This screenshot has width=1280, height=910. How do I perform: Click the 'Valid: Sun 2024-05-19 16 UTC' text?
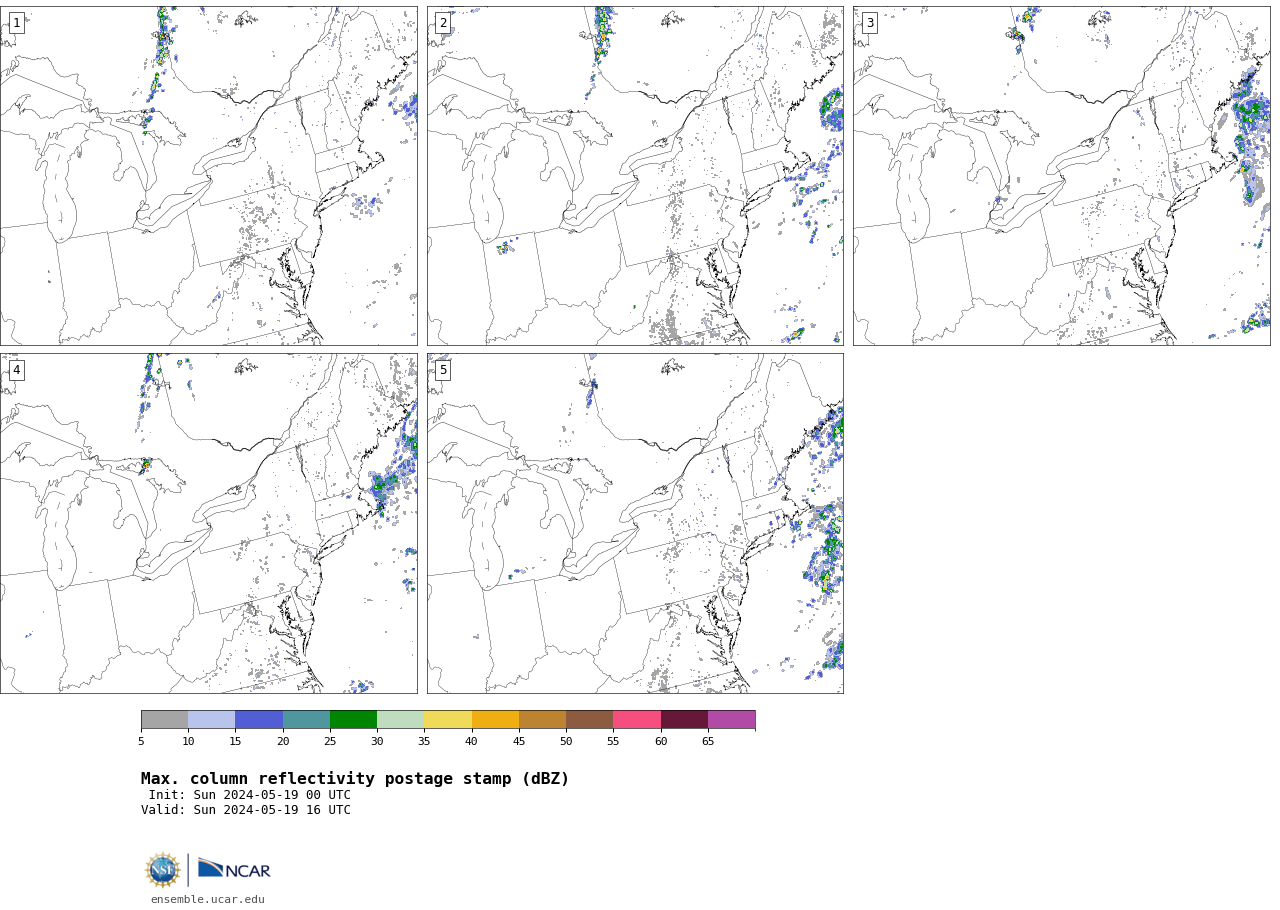pos(246,810)
